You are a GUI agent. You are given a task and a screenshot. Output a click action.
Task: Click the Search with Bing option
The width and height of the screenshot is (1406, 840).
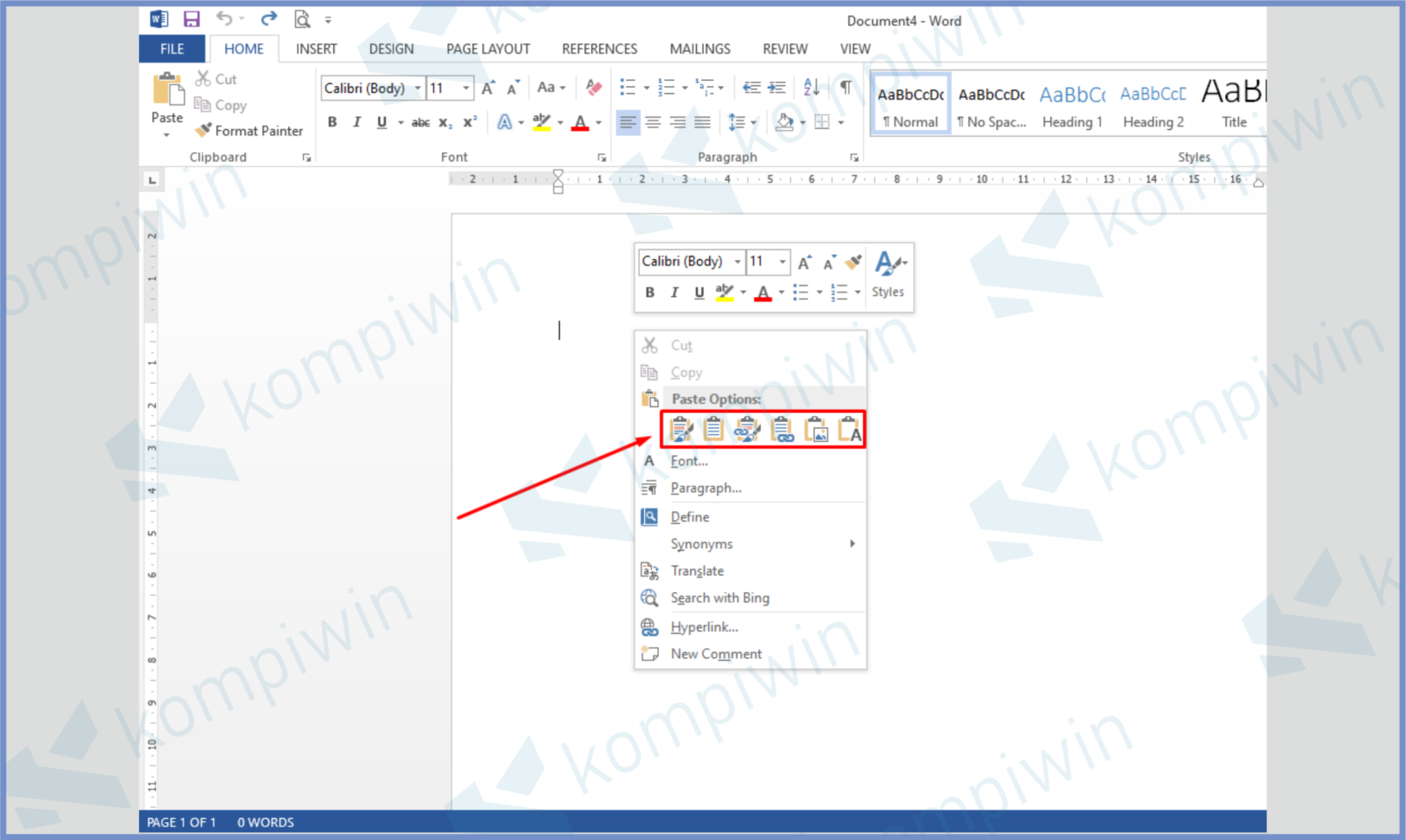[721, 597]
